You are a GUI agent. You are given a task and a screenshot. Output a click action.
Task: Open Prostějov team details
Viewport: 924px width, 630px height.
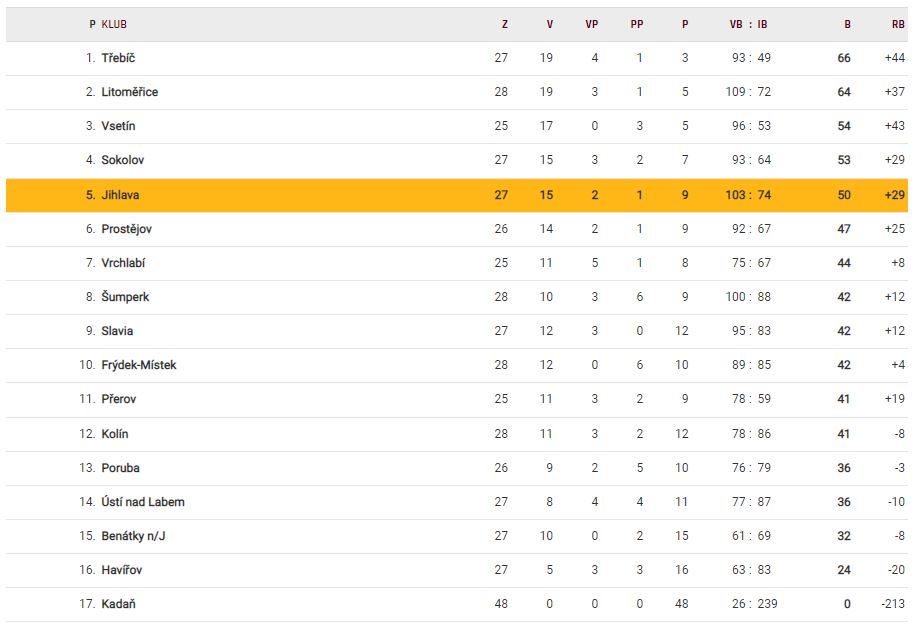(x=126, y=229)
